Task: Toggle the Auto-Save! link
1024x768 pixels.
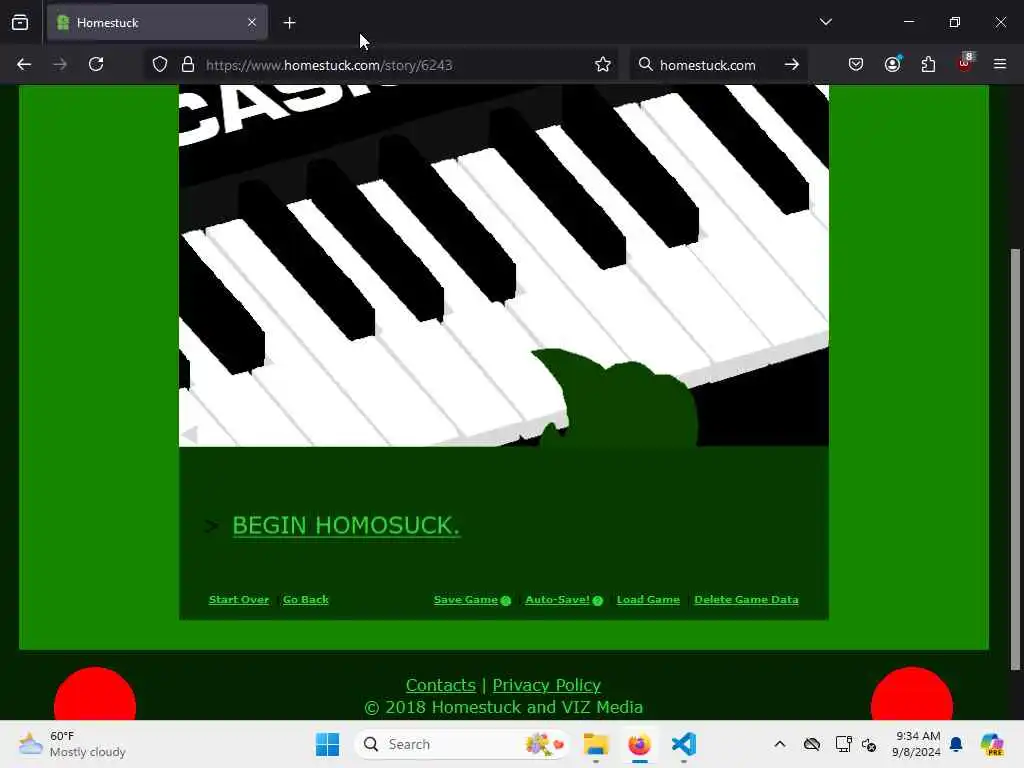Action: [557, 600]
